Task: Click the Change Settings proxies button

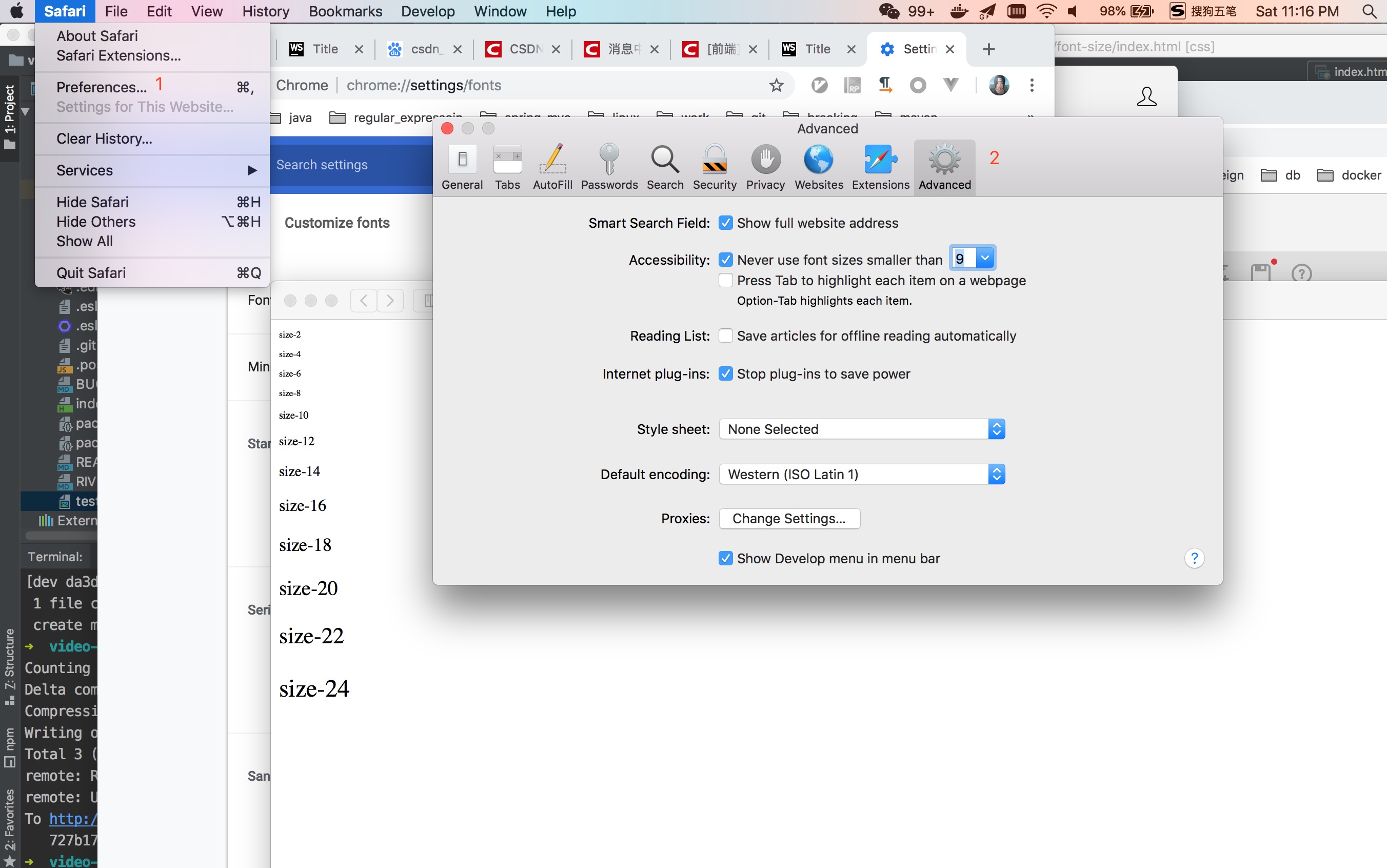Action: tap(789, 518)
